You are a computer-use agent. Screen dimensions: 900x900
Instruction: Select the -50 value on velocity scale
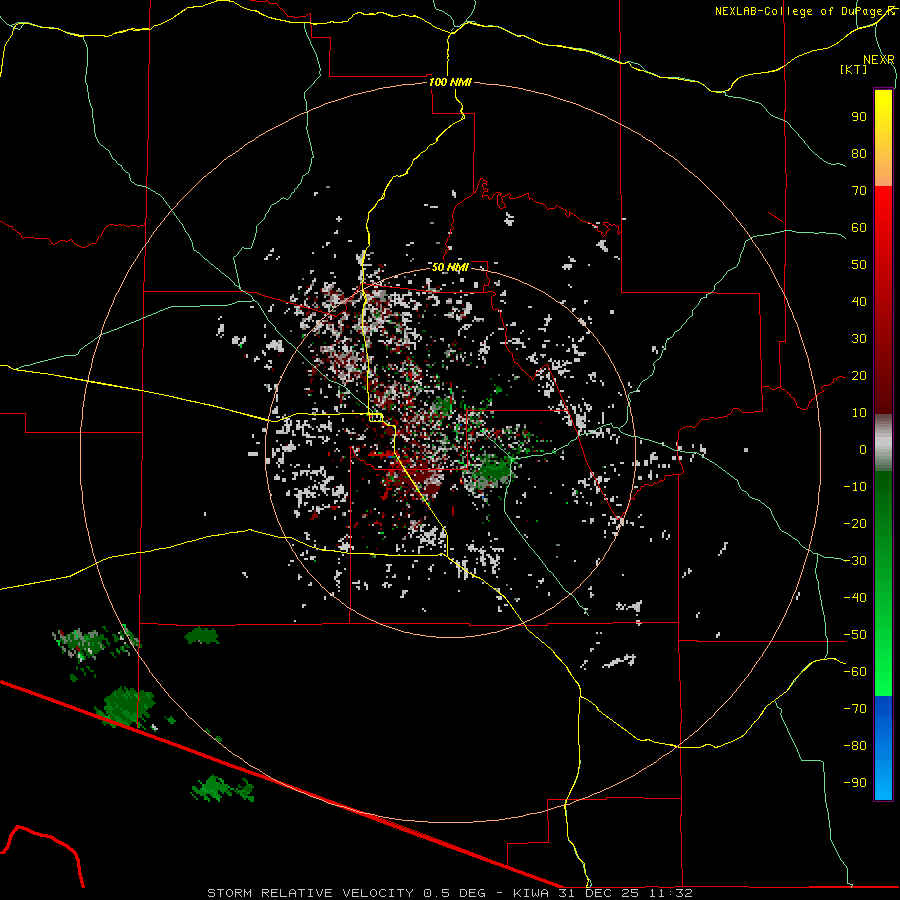(x=855, y=635)
